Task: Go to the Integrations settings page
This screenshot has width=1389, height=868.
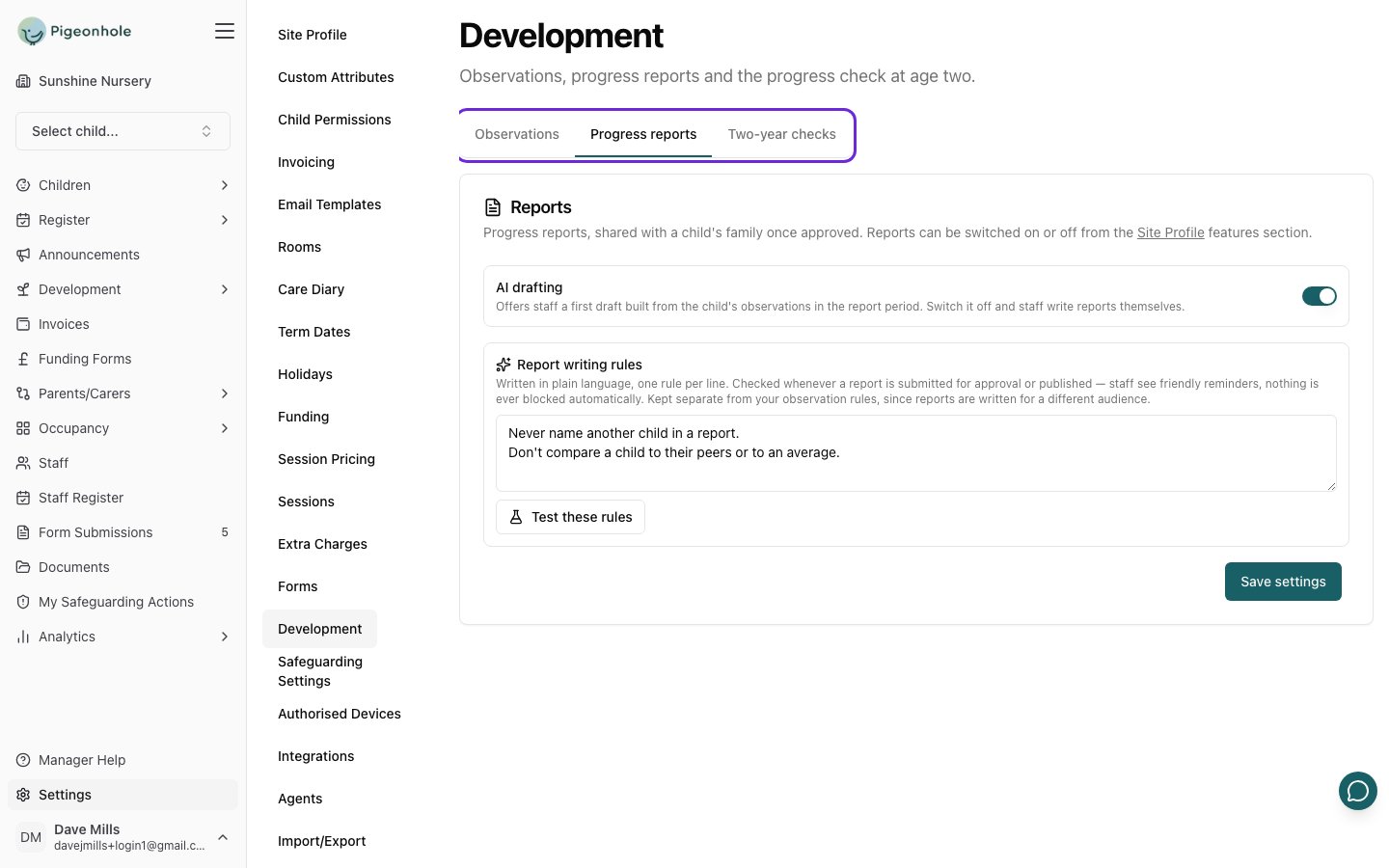Action: [315, 756]
